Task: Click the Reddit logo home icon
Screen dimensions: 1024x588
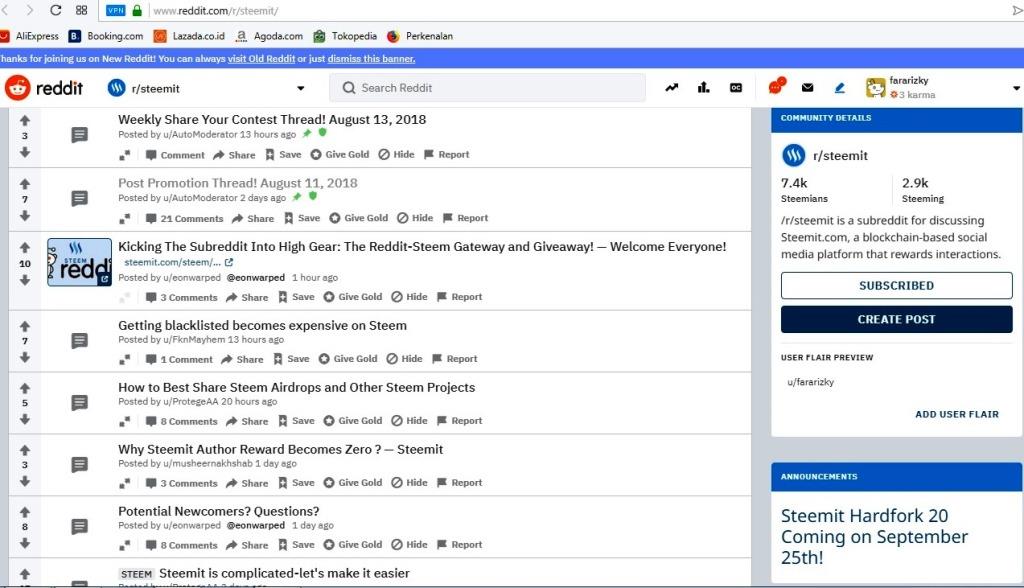Action: tap(18, 88)
